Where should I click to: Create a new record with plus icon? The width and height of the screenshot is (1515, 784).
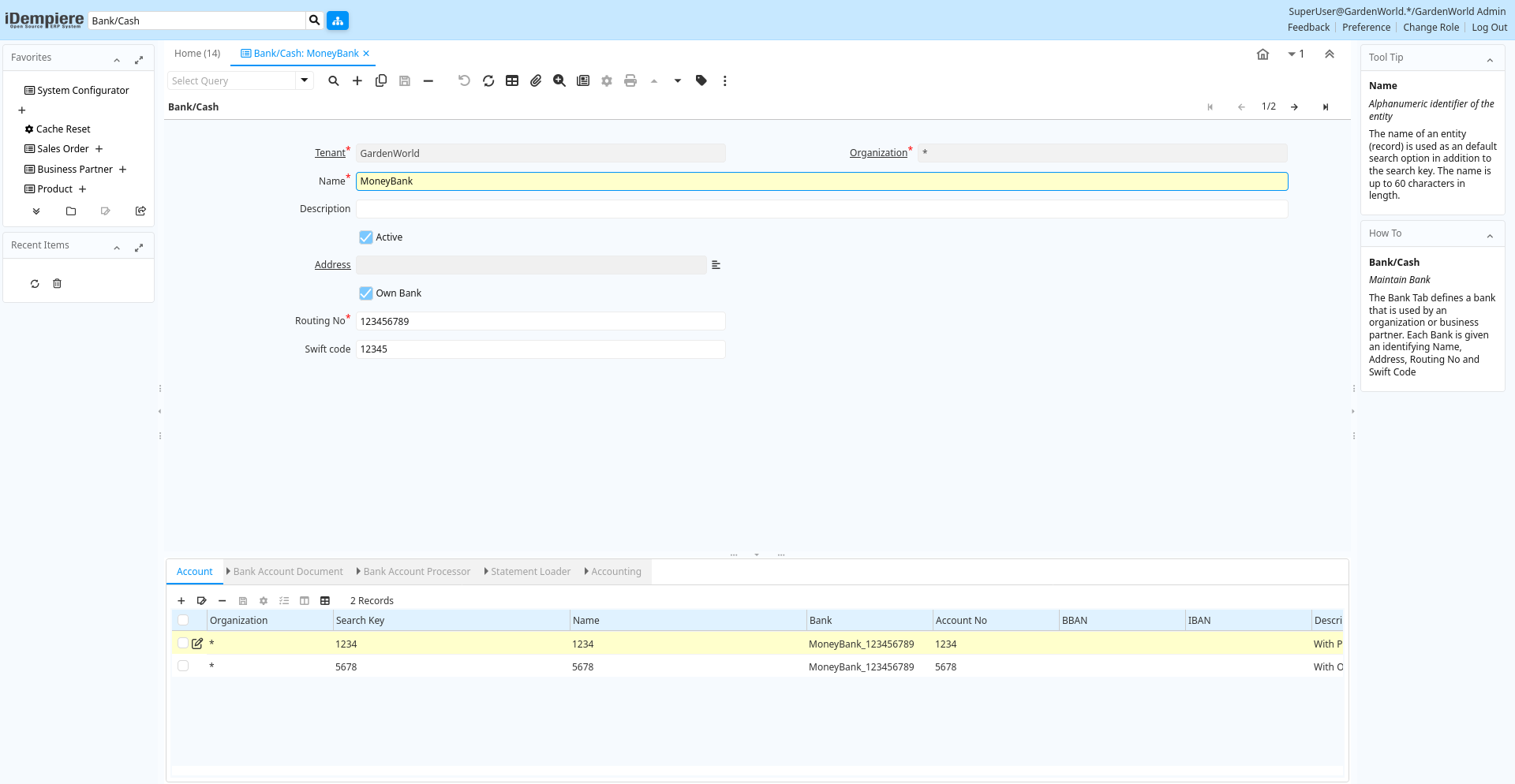357,80
